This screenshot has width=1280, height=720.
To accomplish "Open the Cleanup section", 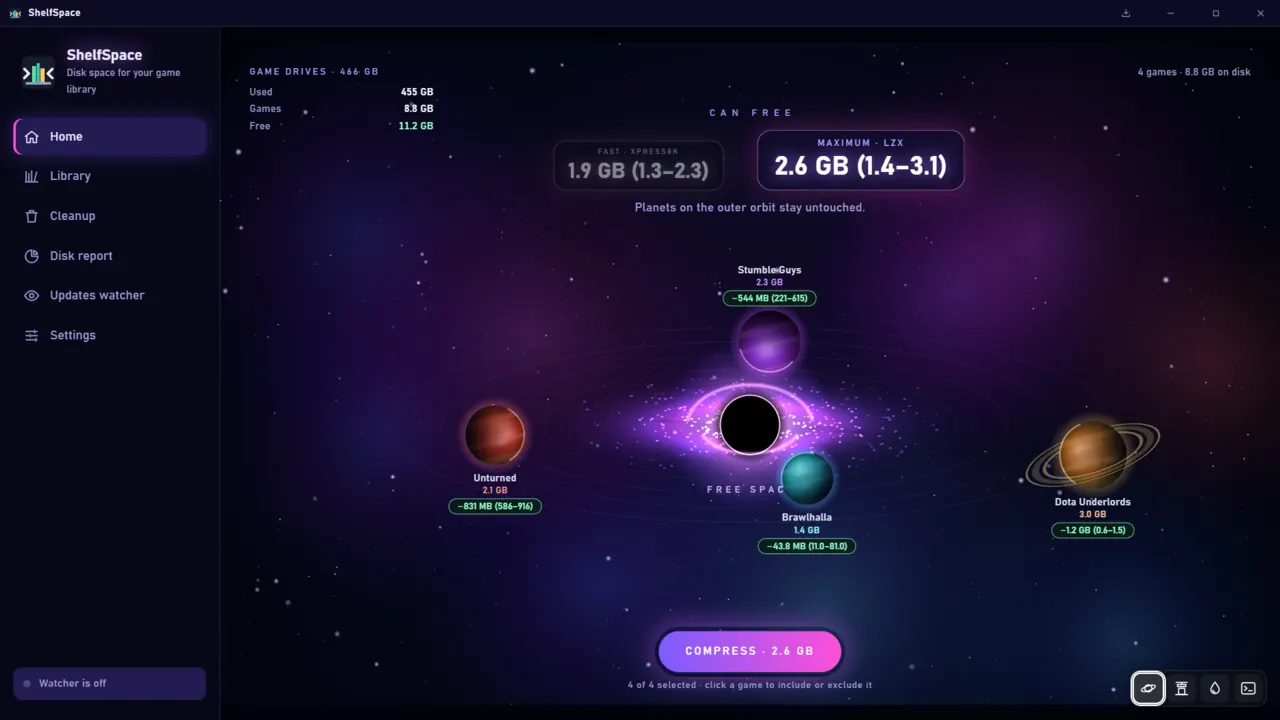I will [x=110, y=216].
